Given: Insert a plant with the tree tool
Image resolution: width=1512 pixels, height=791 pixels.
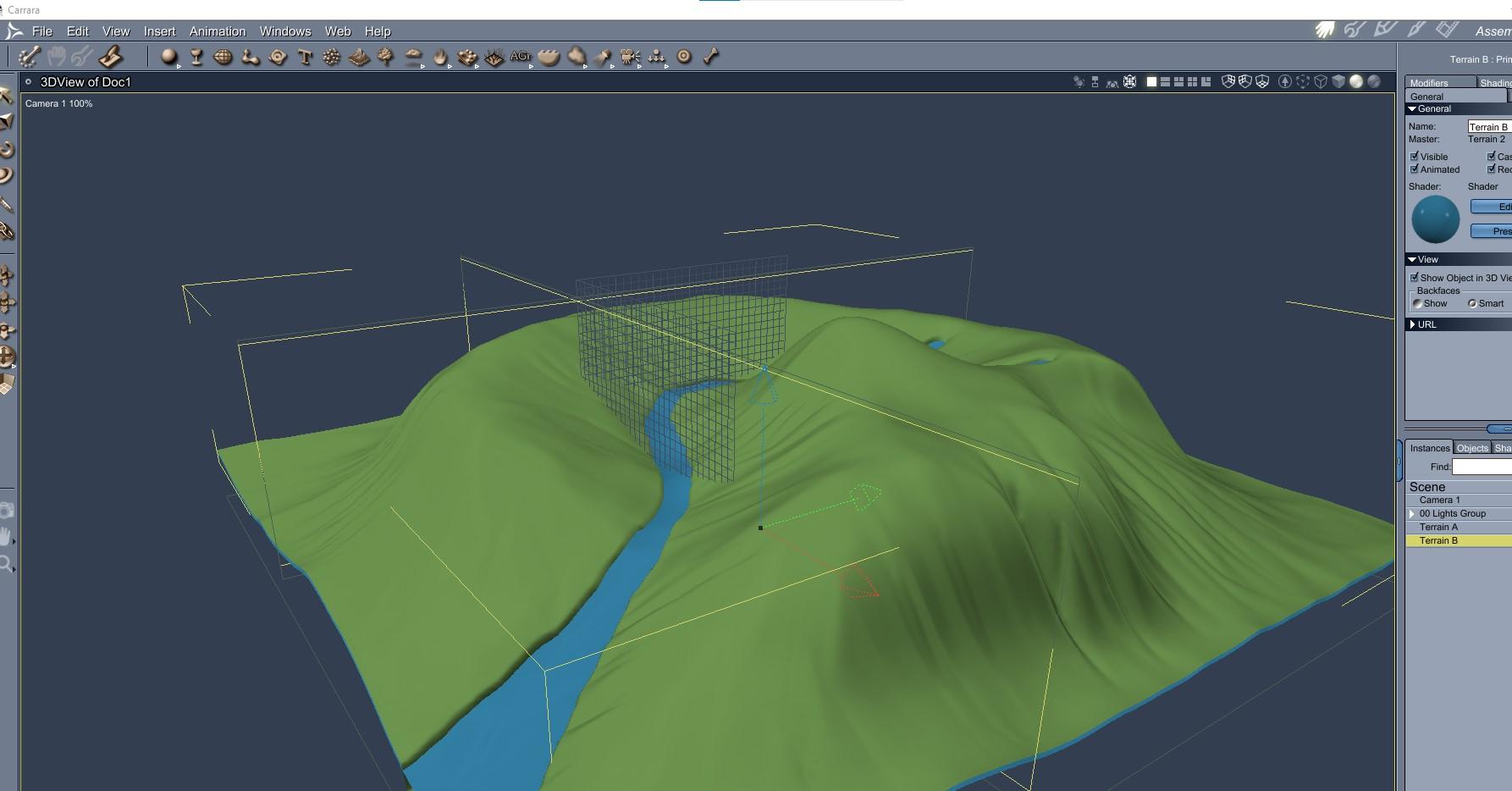Looking at the screenshot, I should (385, 57).
